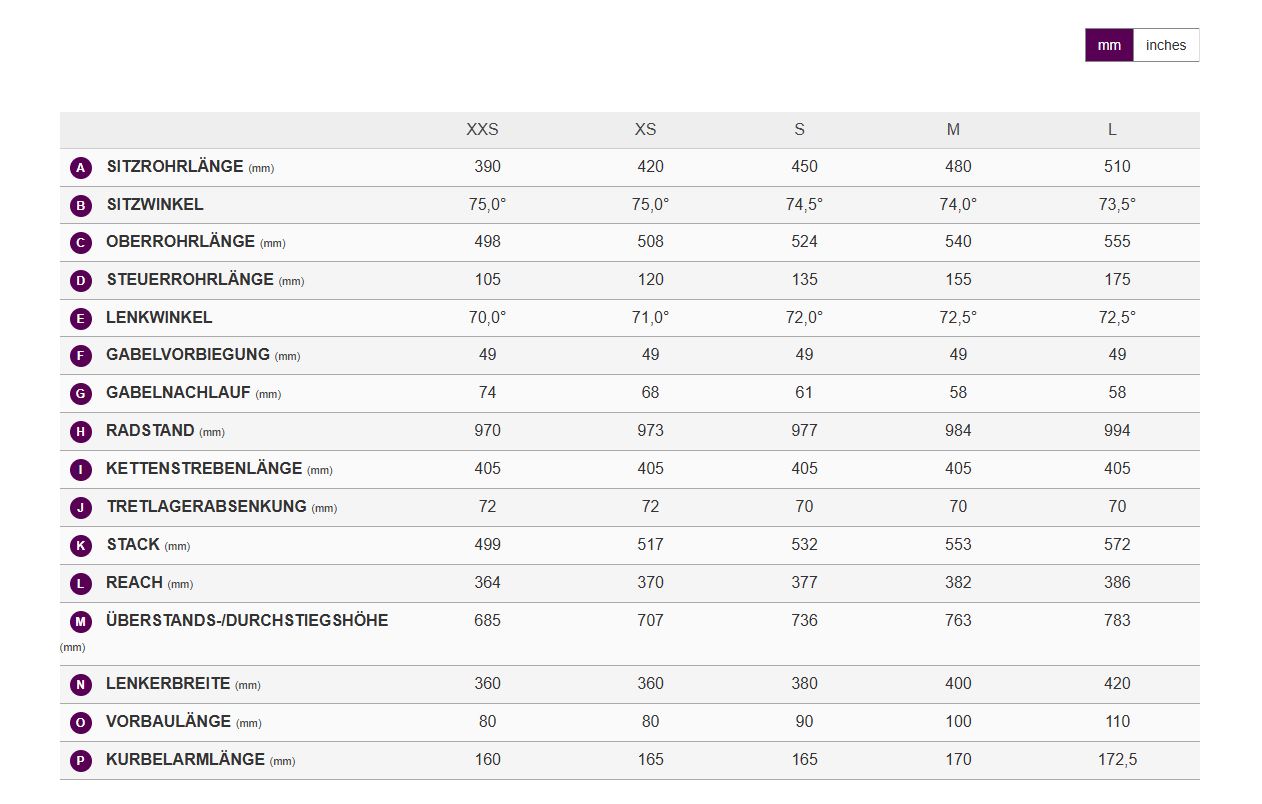Click the OBERROHRLÄNGE row label
Image resolution: width=1262 pixels, height=804 pixels.
(x=180, y=242)
